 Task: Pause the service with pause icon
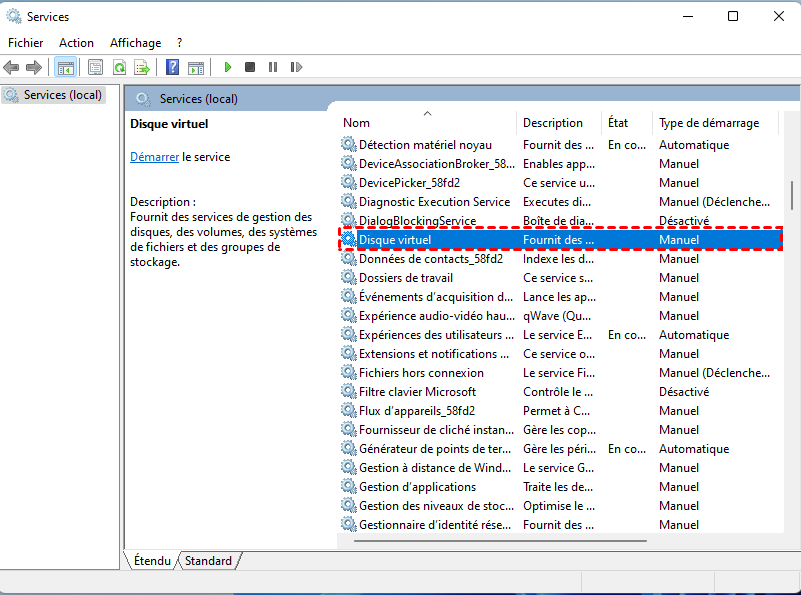[273, 67]
